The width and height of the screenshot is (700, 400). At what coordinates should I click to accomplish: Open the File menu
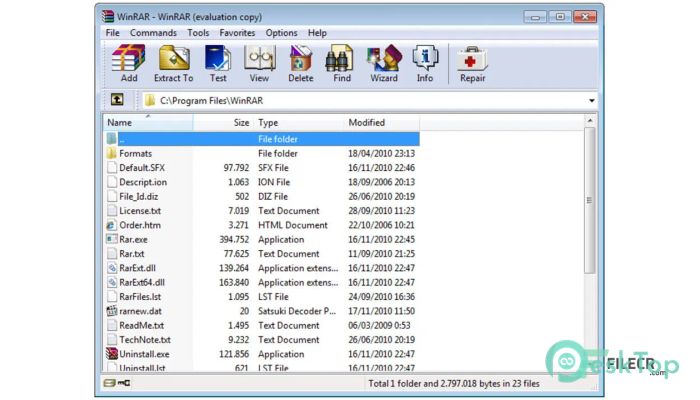click(x=112, y=33)
